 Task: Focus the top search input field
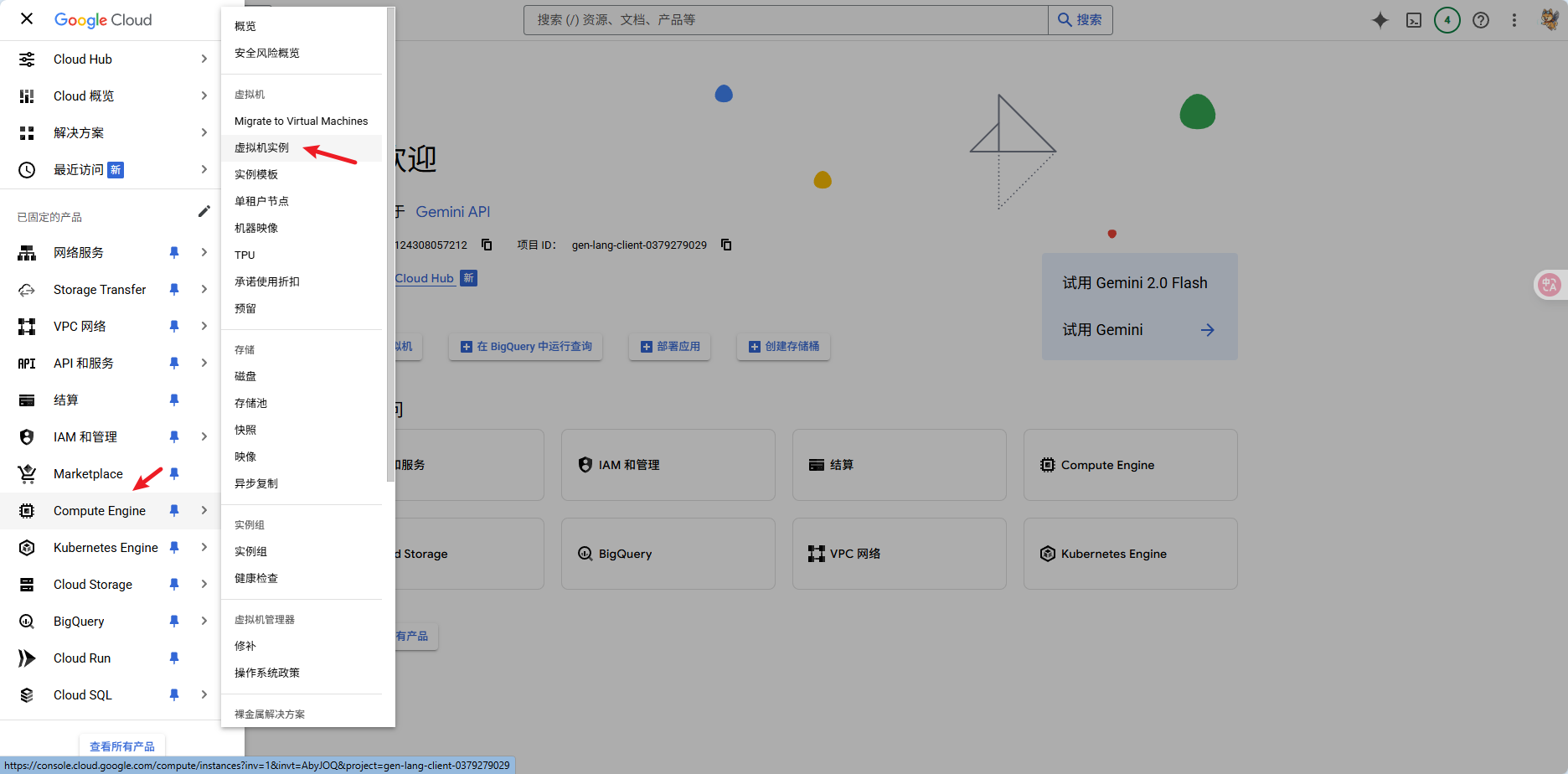(786, 20)
